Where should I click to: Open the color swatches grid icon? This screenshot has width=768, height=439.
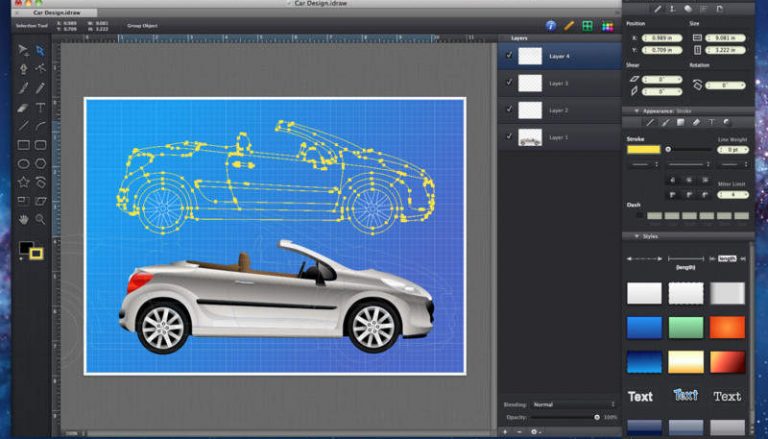[606, 25]
